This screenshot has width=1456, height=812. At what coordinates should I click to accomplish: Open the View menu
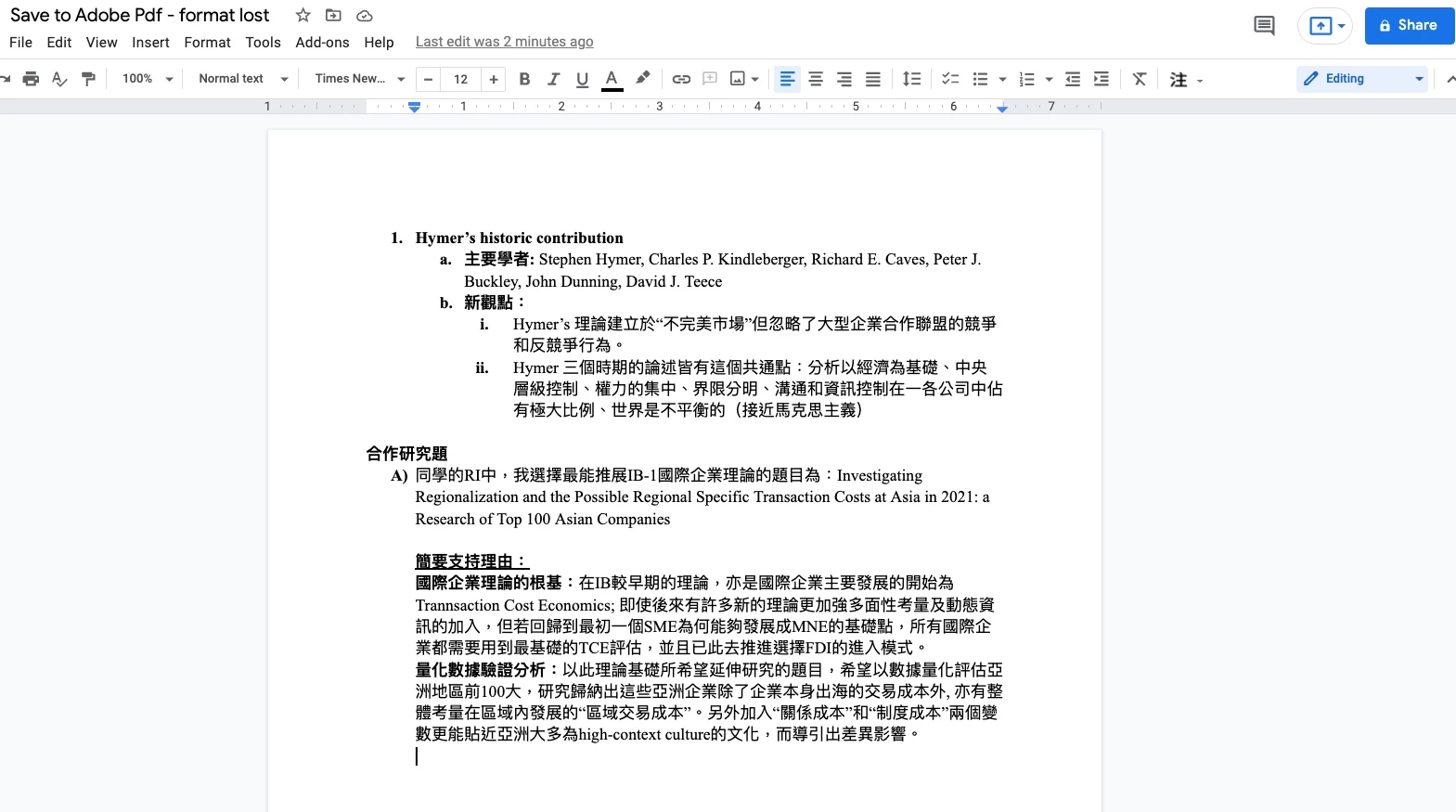tap(102, 43)
